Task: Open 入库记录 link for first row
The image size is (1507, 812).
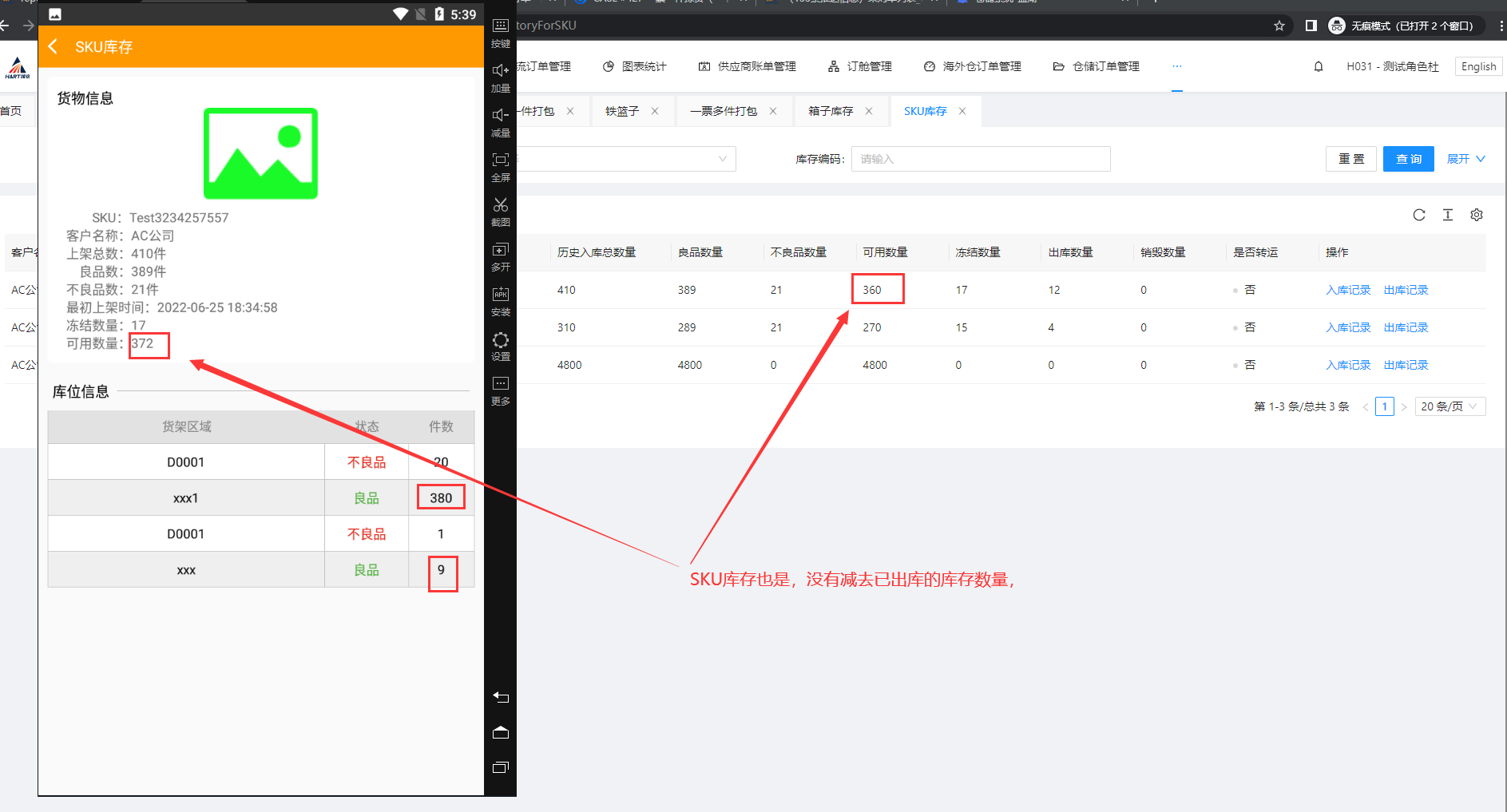Action: [x=1348, y=290]
